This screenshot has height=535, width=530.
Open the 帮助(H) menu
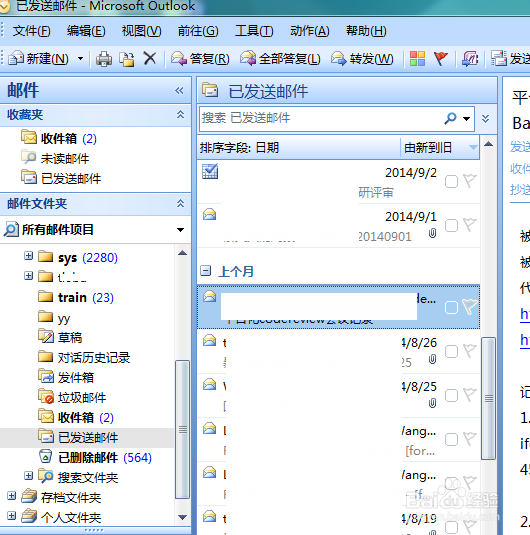tap(366, 31)
